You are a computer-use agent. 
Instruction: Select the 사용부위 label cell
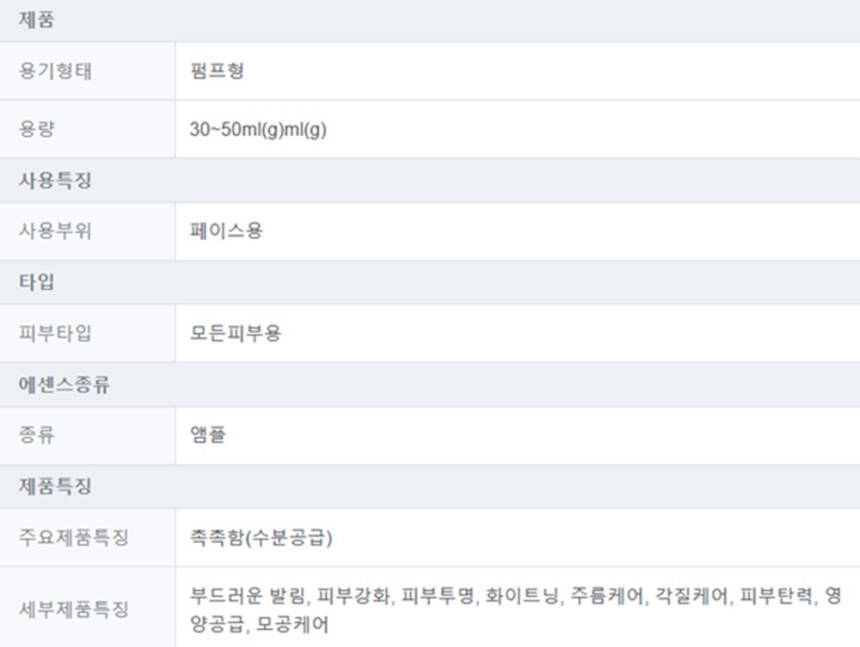56,231
